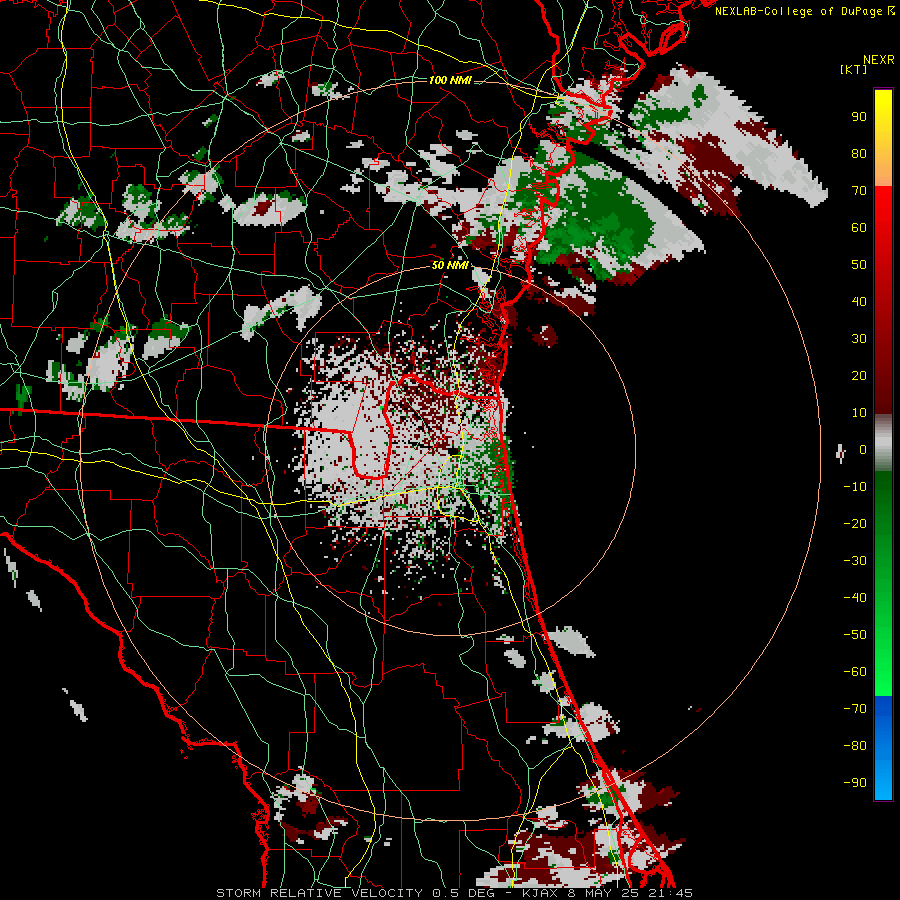This screenshot has height=900, width=900.
Task: Click the NEXLAB-College of DuPage title text
Action: tap(800, 11)
